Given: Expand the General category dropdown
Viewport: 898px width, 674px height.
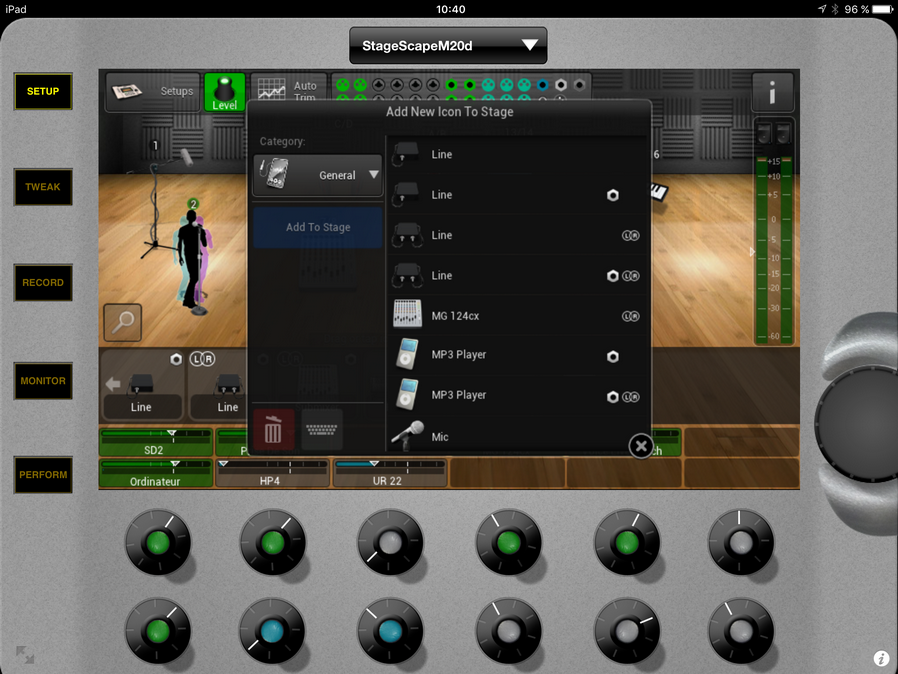Looking at the screenshot, I should (x=317, y=175).
